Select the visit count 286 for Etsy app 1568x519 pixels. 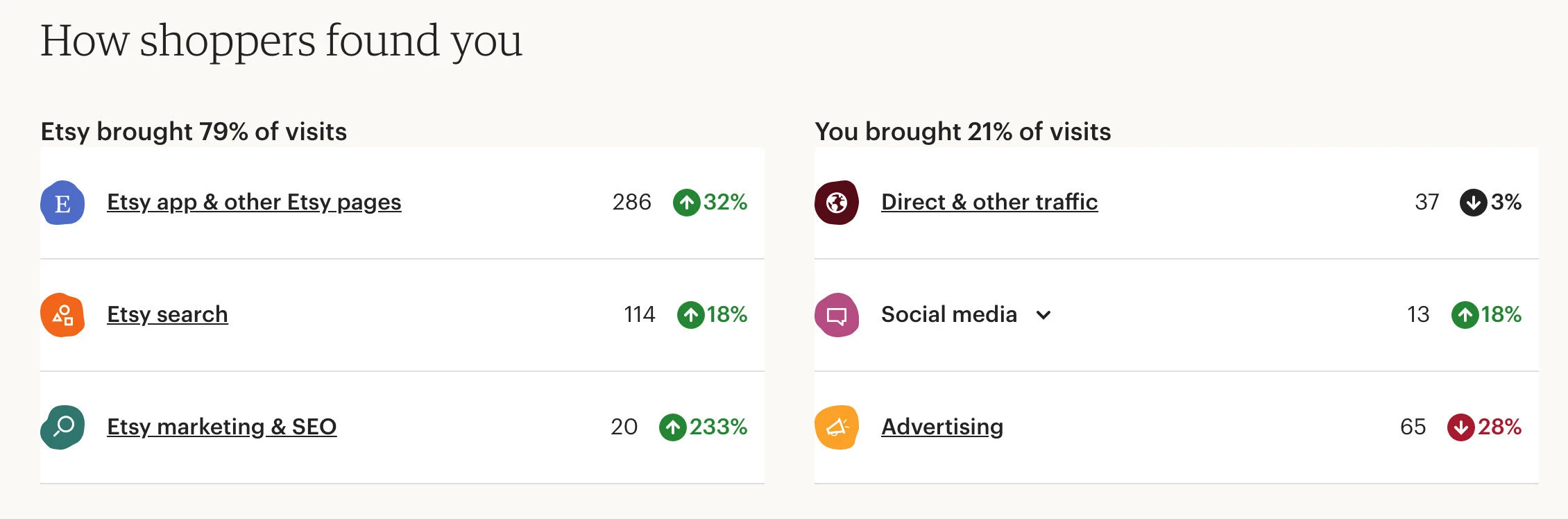631,202
